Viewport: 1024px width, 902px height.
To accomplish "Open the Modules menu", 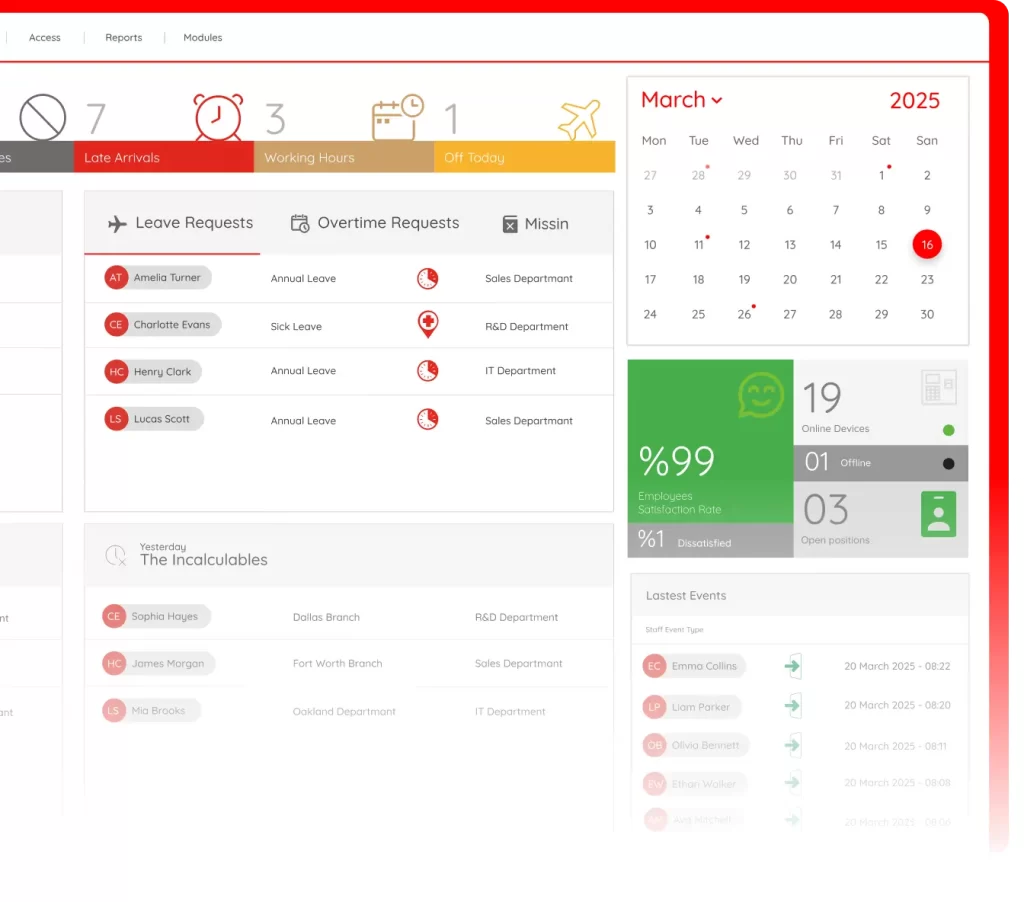I will point(202,38).
